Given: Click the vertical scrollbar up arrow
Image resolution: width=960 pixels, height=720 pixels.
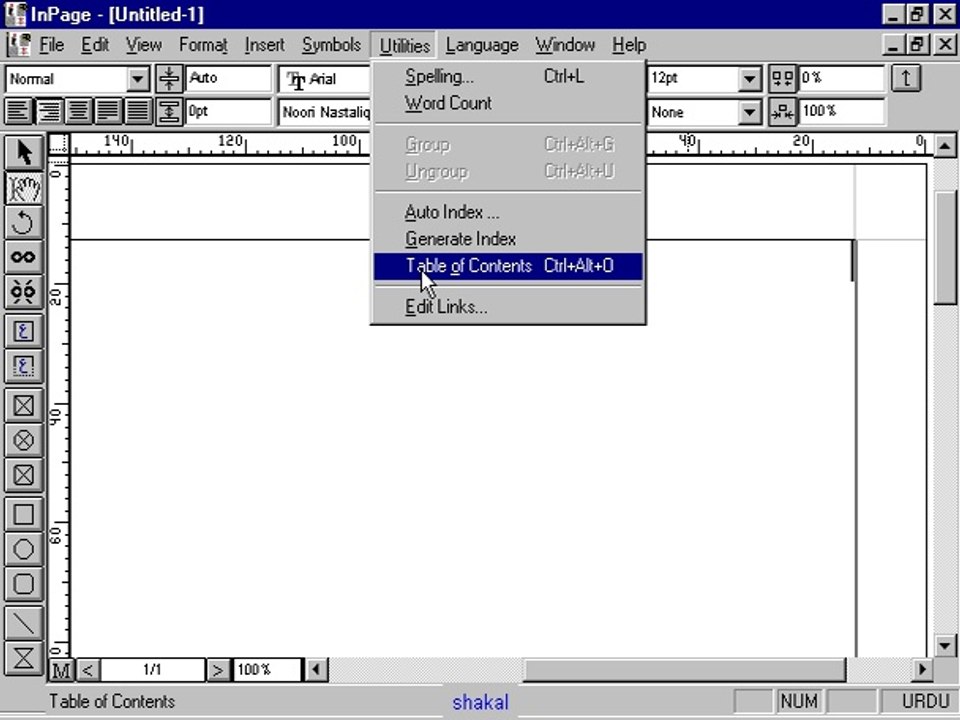Looking at the screenshot, I should pyautogui.click(x=945, y=146).
